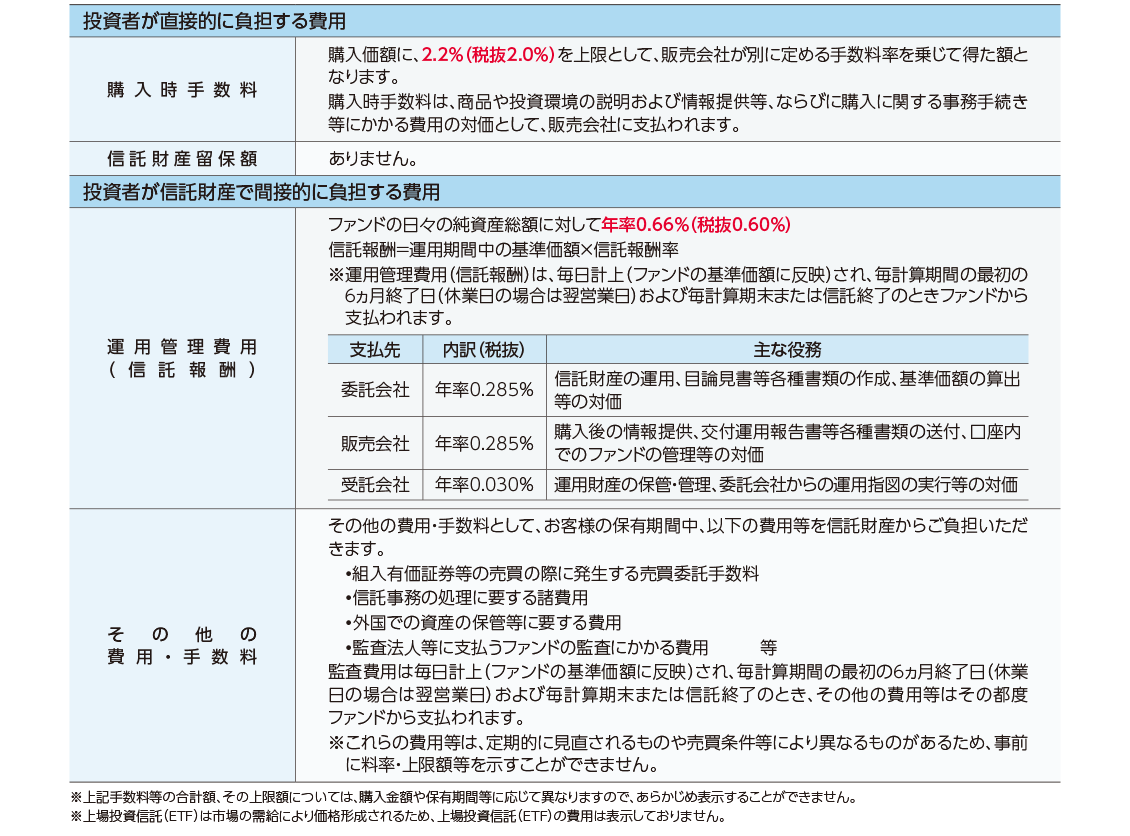Click the 投資者が信託財産で間接的に負担する費用 header
This screenshot has height=836, width=1130.
tap(261, 191)
